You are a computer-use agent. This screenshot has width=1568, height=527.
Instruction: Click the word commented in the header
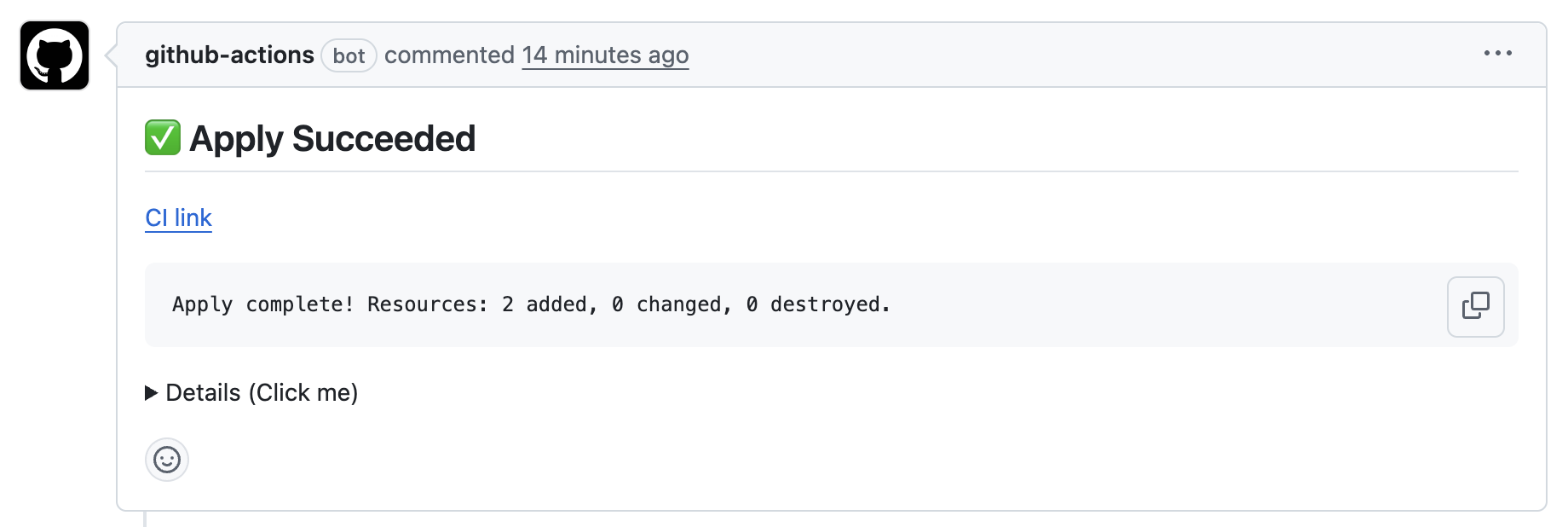pyautogui.click(x=449, y=55)
